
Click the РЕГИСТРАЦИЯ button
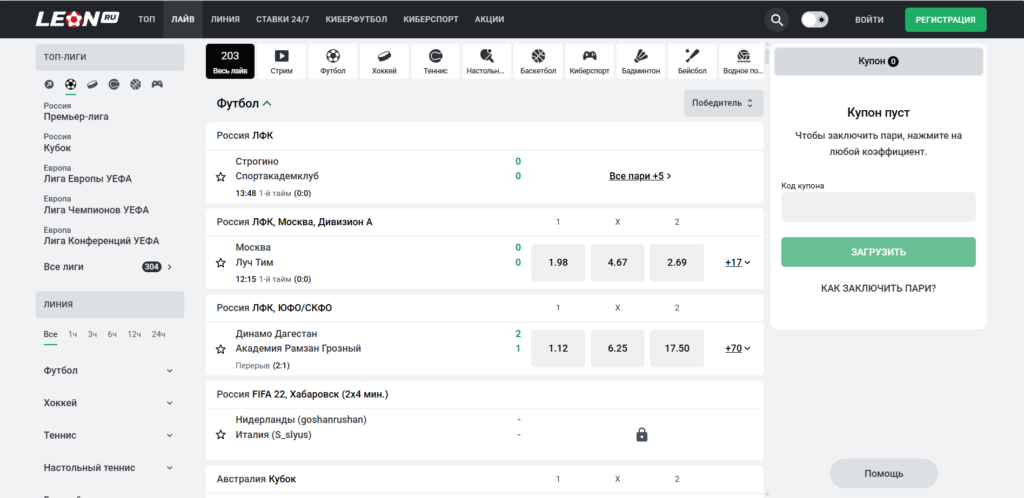946,20
